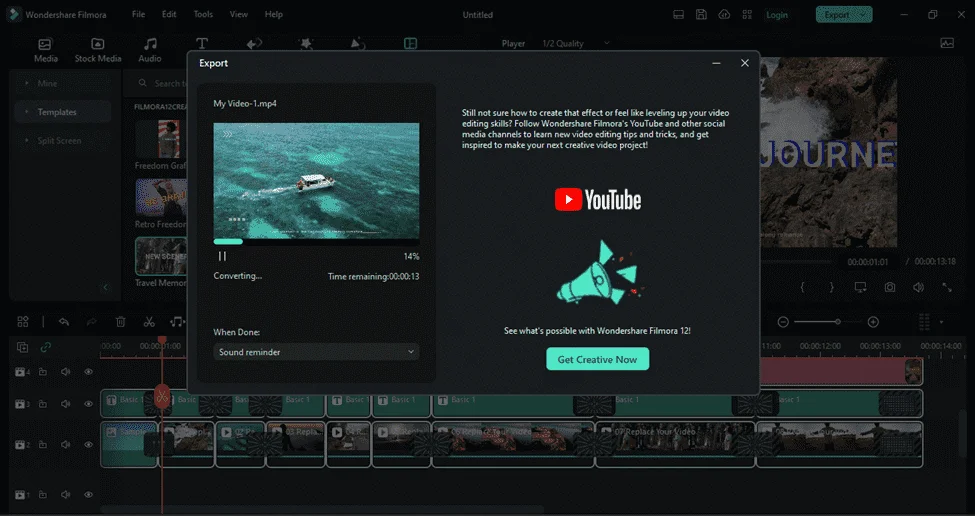Viewport: 975px width, 516px height.
Task: Open the Titles tab icon
Action: coord(201,44)
